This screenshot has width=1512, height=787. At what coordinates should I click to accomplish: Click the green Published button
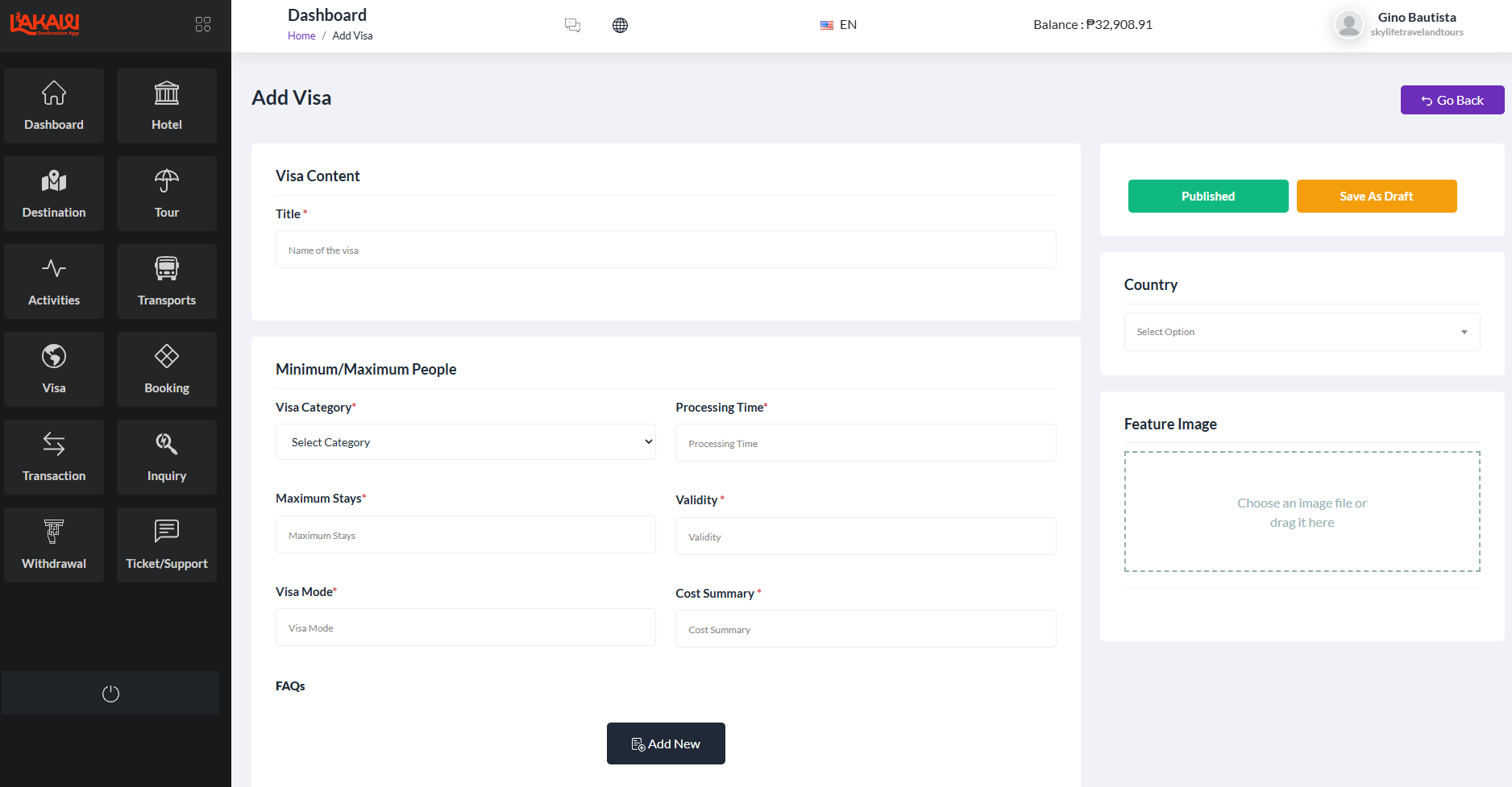tap(1208, 197)
